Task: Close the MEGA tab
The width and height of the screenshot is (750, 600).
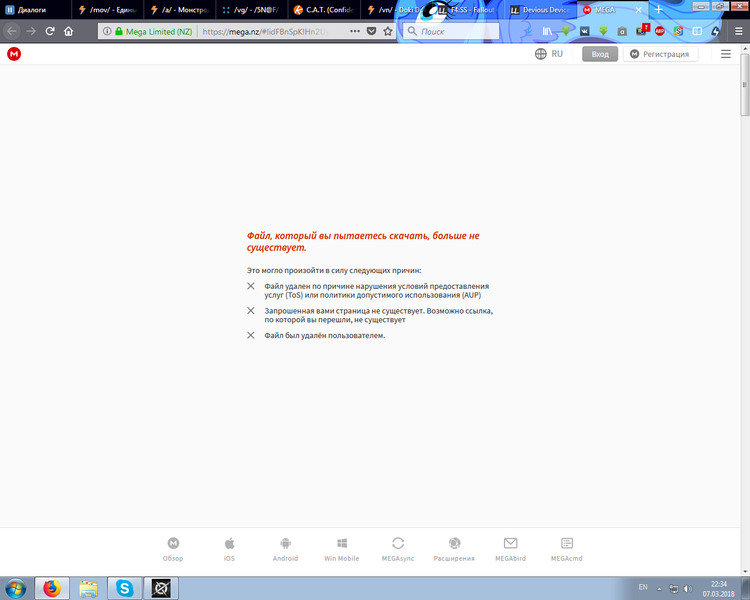Action: [638, 10]
